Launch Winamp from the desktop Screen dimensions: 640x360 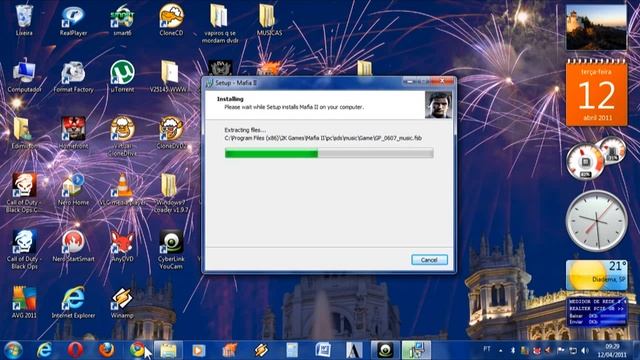(x=122, y=302)
